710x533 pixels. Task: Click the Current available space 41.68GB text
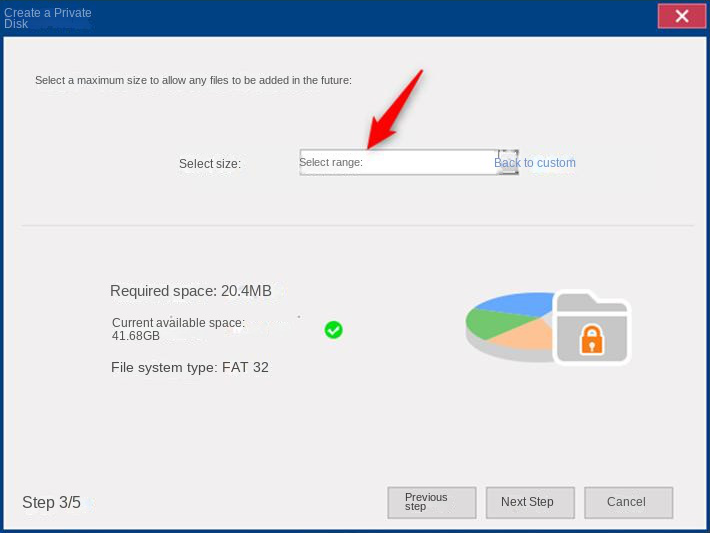pos(178,329)
